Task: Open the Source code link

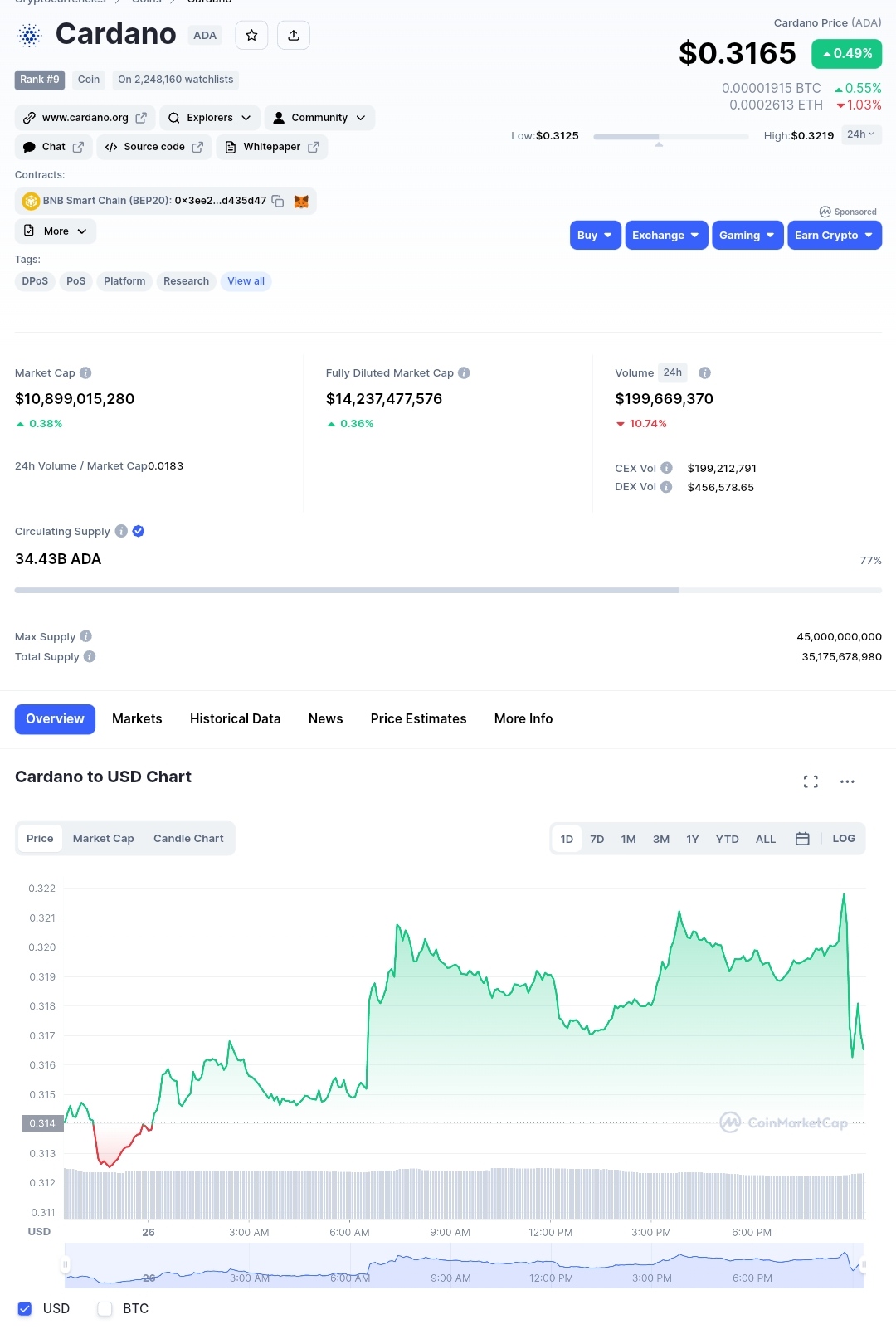Action: (x=154, y=147)
